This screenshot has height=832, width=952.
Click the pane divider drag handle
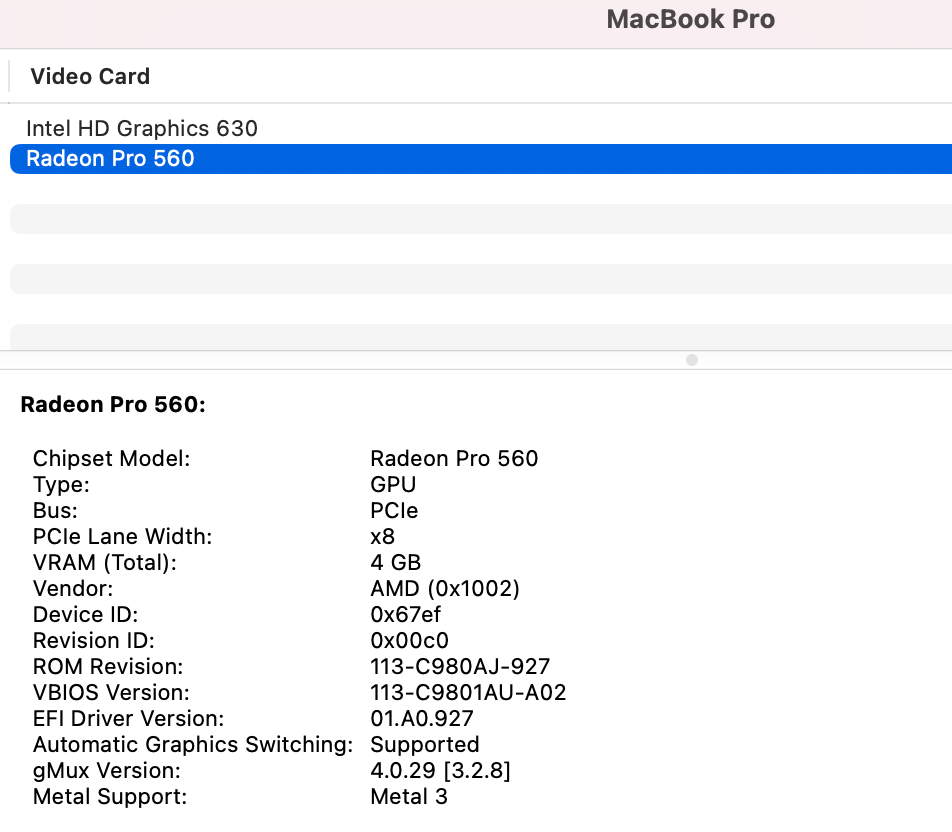(x=691, y=360)
